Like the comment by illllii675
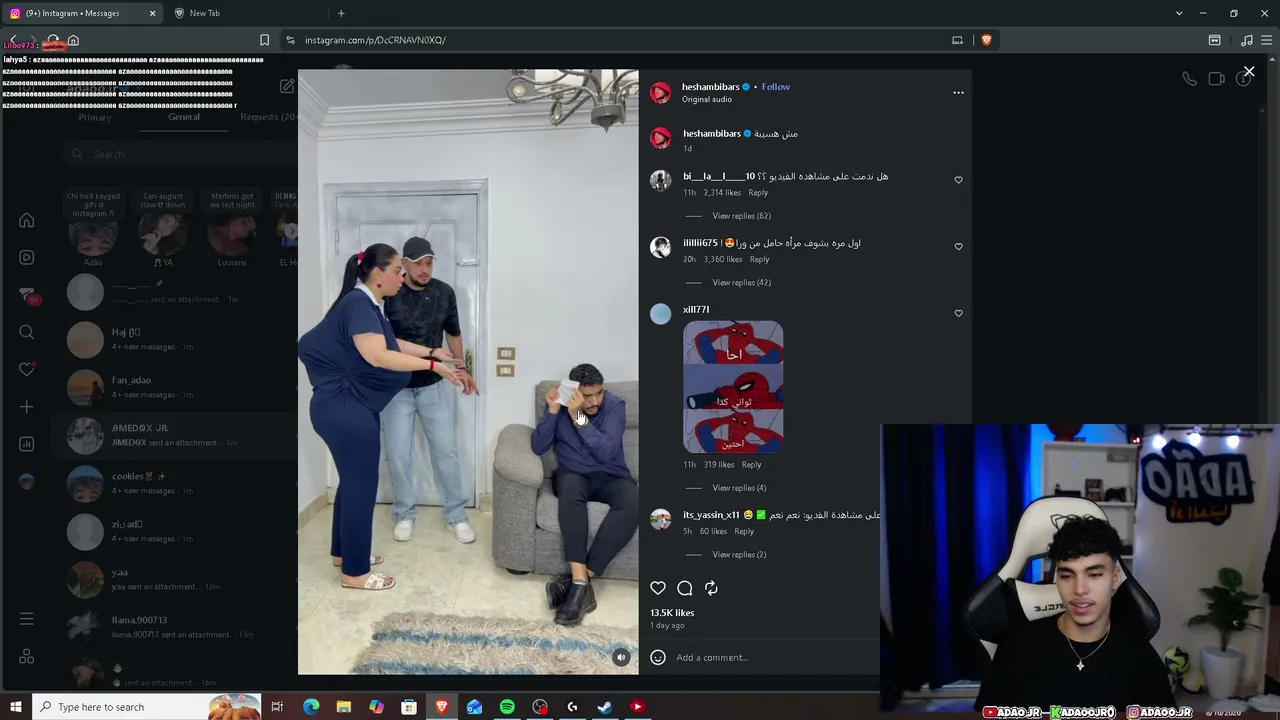The width and height of the screenshot is (1280, 720). tap(958, 246)
